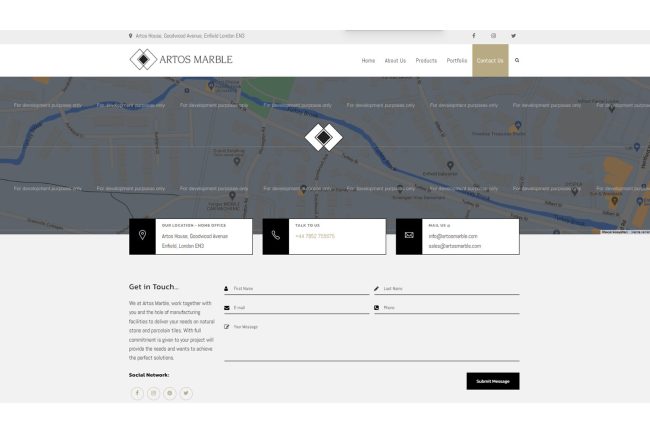The image size is (650, 433).
Task: Click the Twitter icon in top bar
Action: (513, 36)
